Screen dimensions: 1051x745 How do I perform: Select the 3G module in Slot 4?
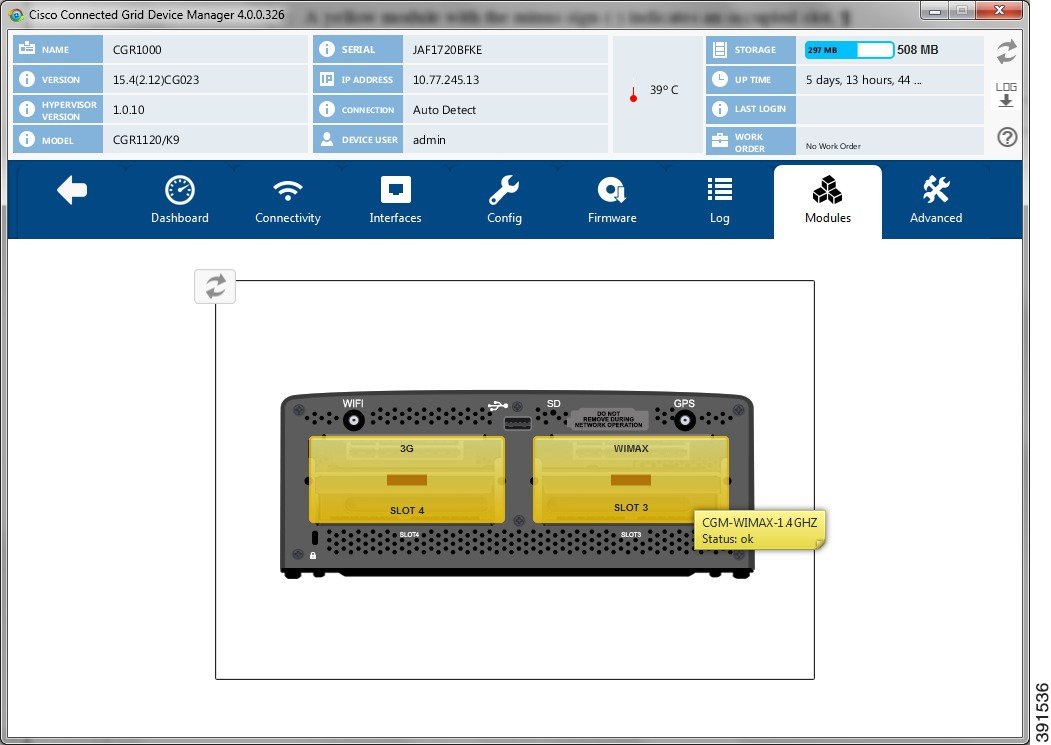407,479
